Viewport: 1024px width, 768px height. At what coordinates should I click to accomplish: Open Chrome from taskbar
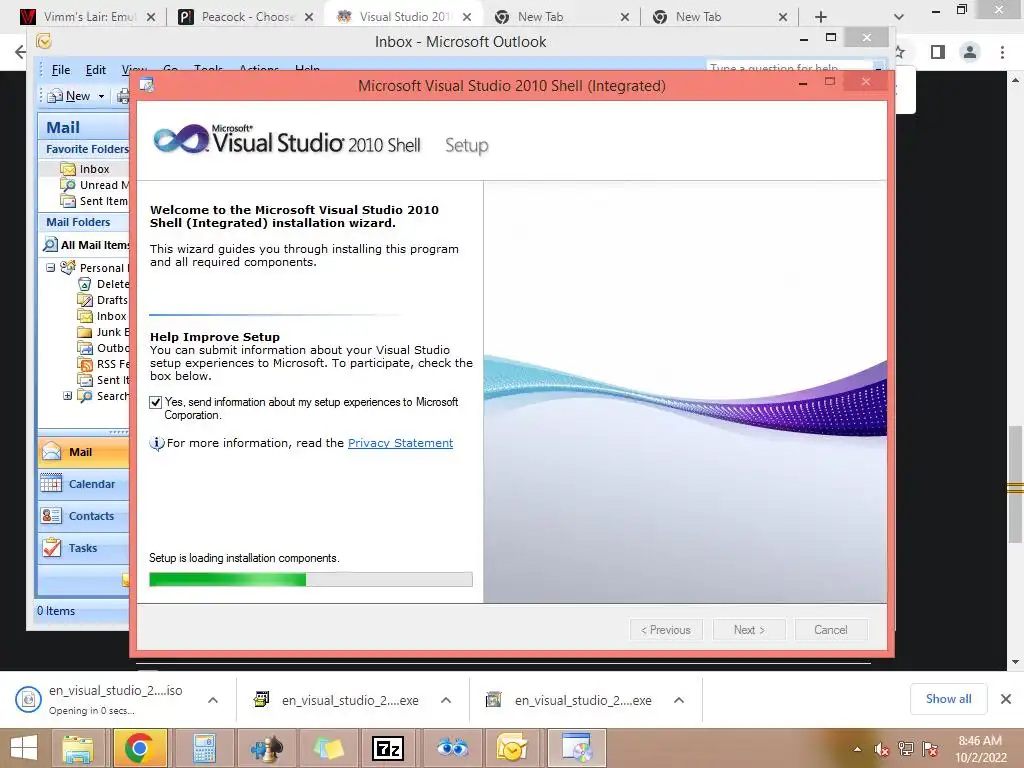139,748
